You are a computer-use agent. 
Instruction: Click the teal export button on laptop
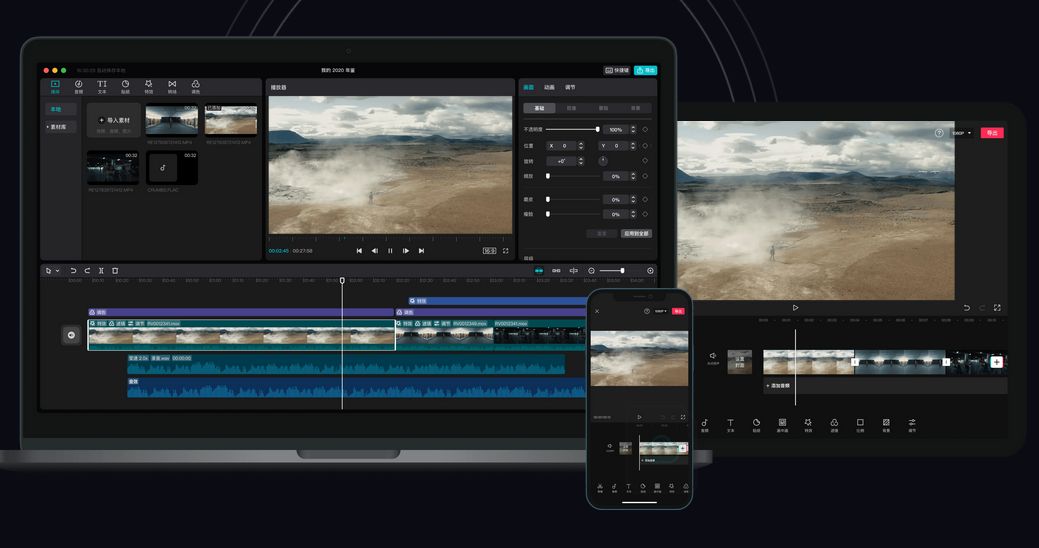pos(645,70)
